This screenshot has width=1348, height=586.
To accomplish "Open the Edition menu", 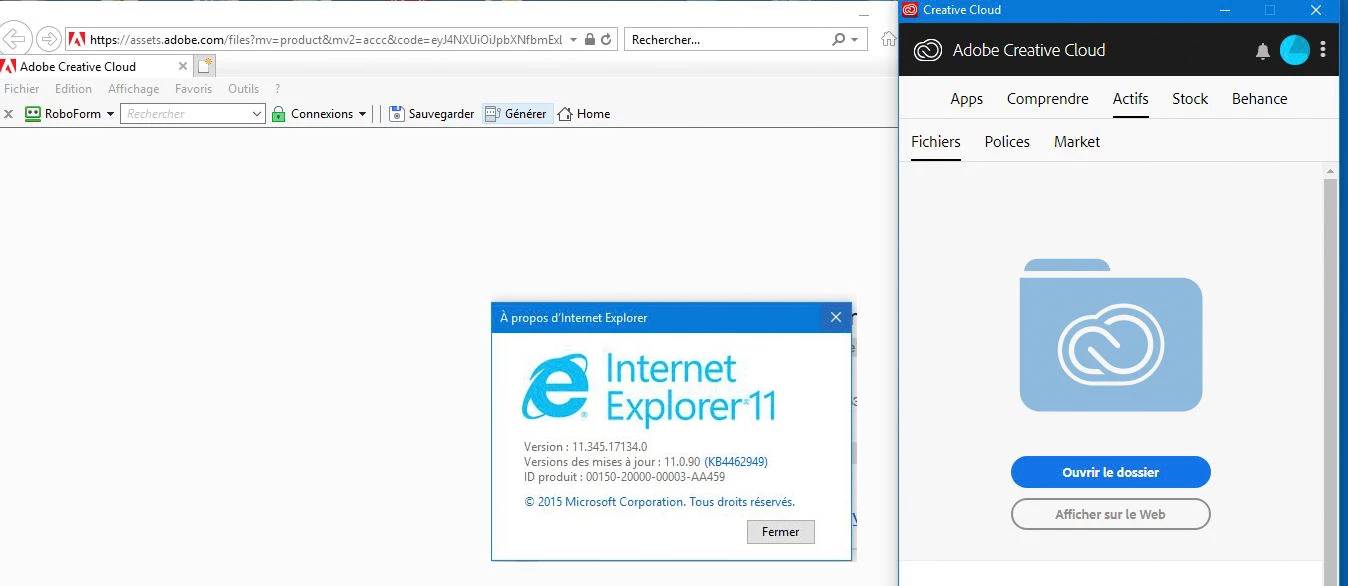I will [x=74, y=89].
